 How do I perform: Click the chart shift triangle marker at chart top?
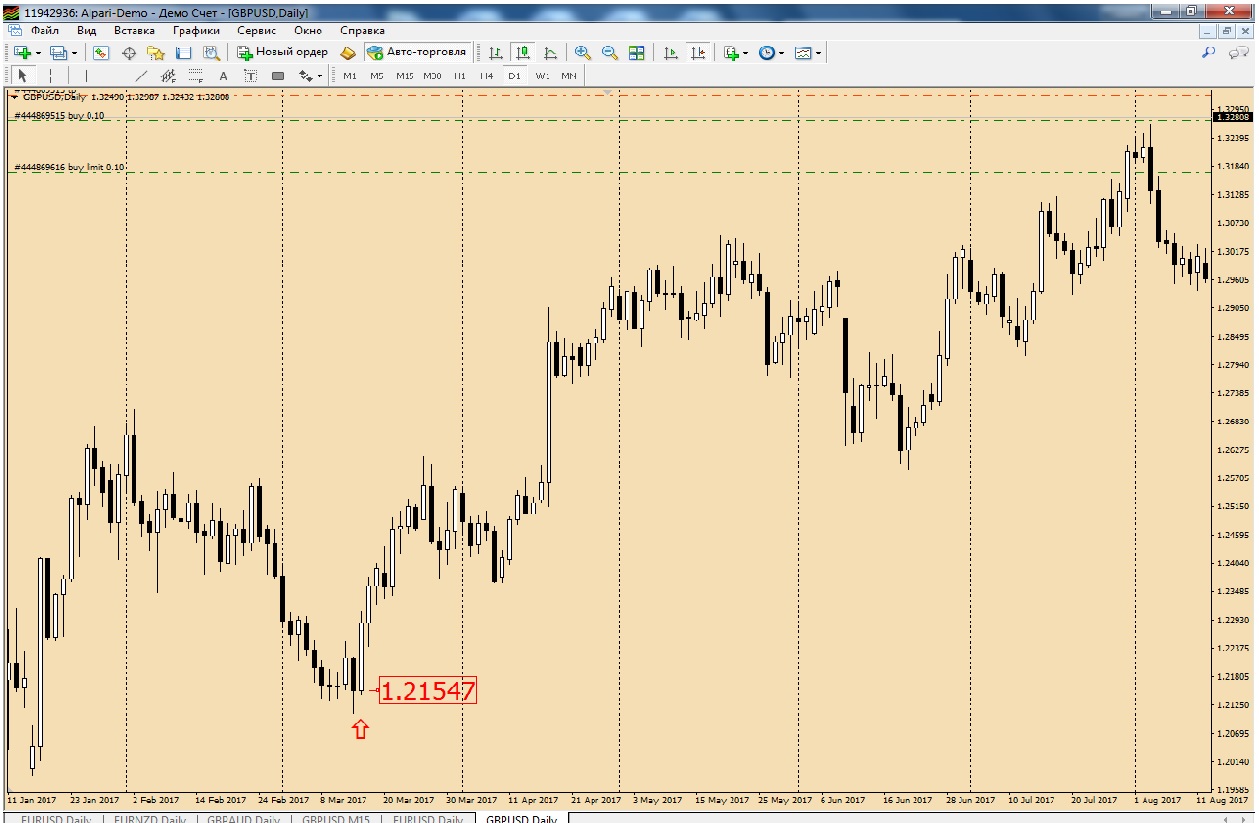click(607, 93)
